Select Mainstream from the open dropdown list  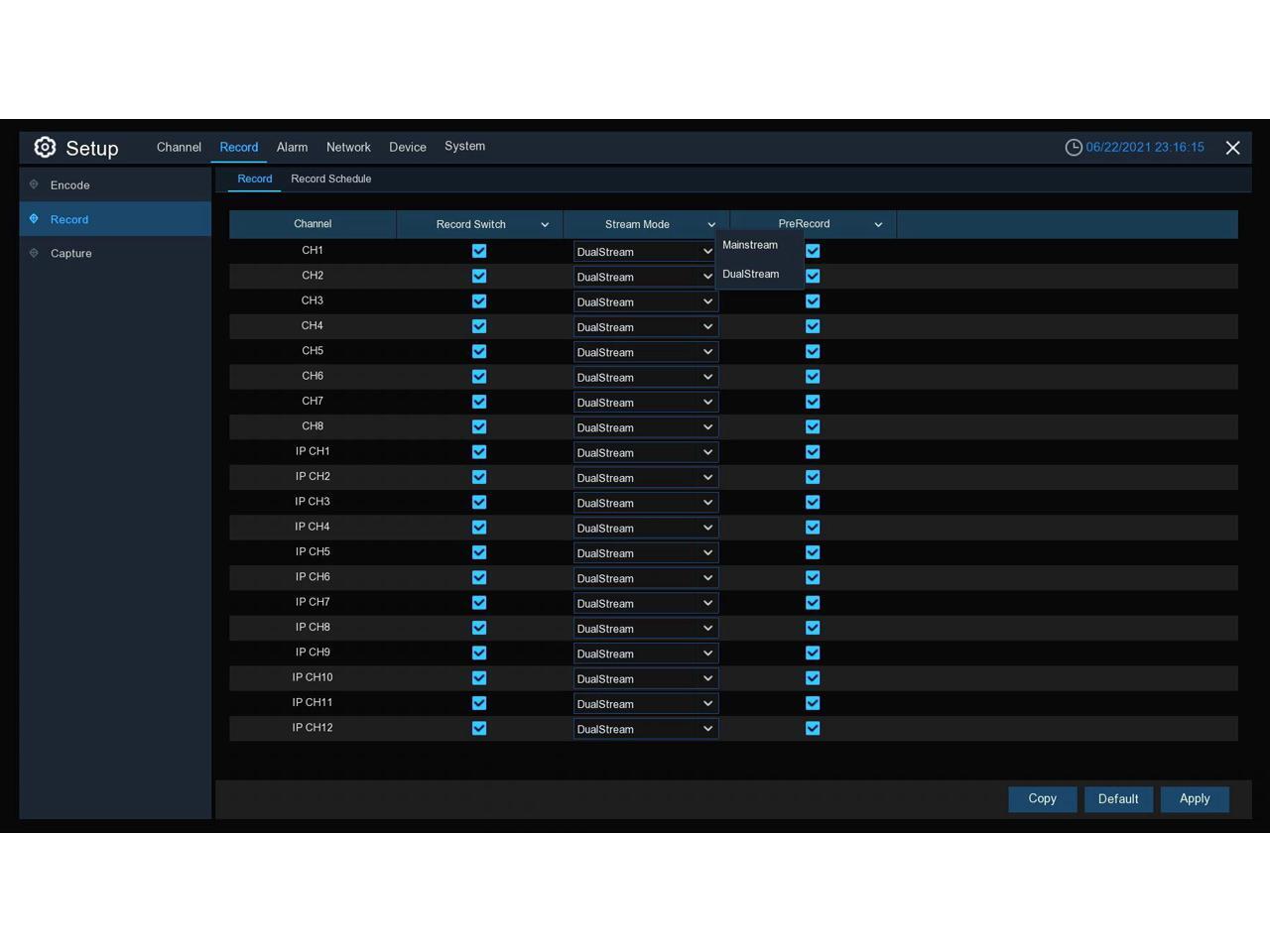(750, 245)
